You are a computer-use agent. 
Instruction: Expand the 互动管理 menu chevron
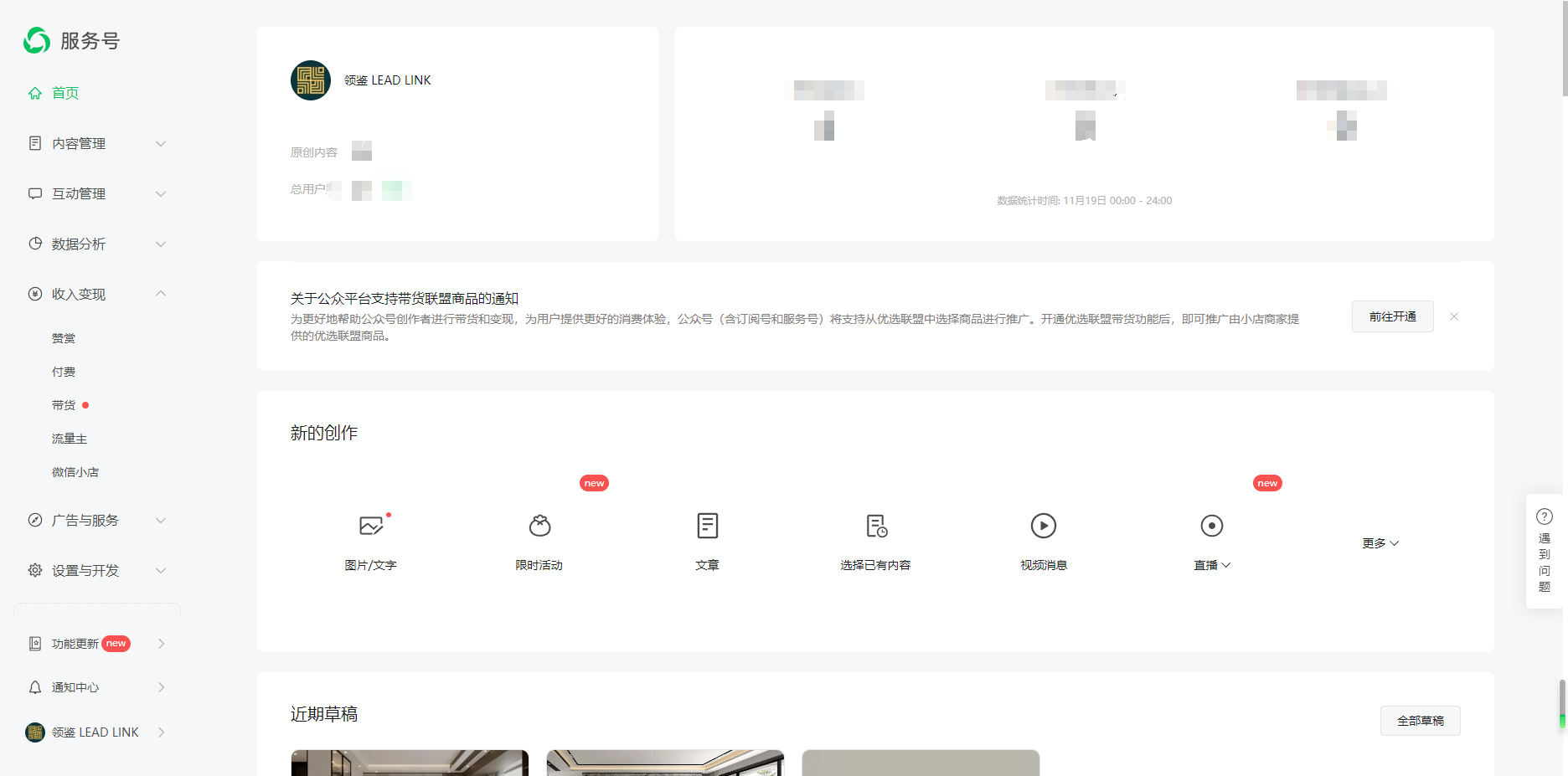coord(161,193)
